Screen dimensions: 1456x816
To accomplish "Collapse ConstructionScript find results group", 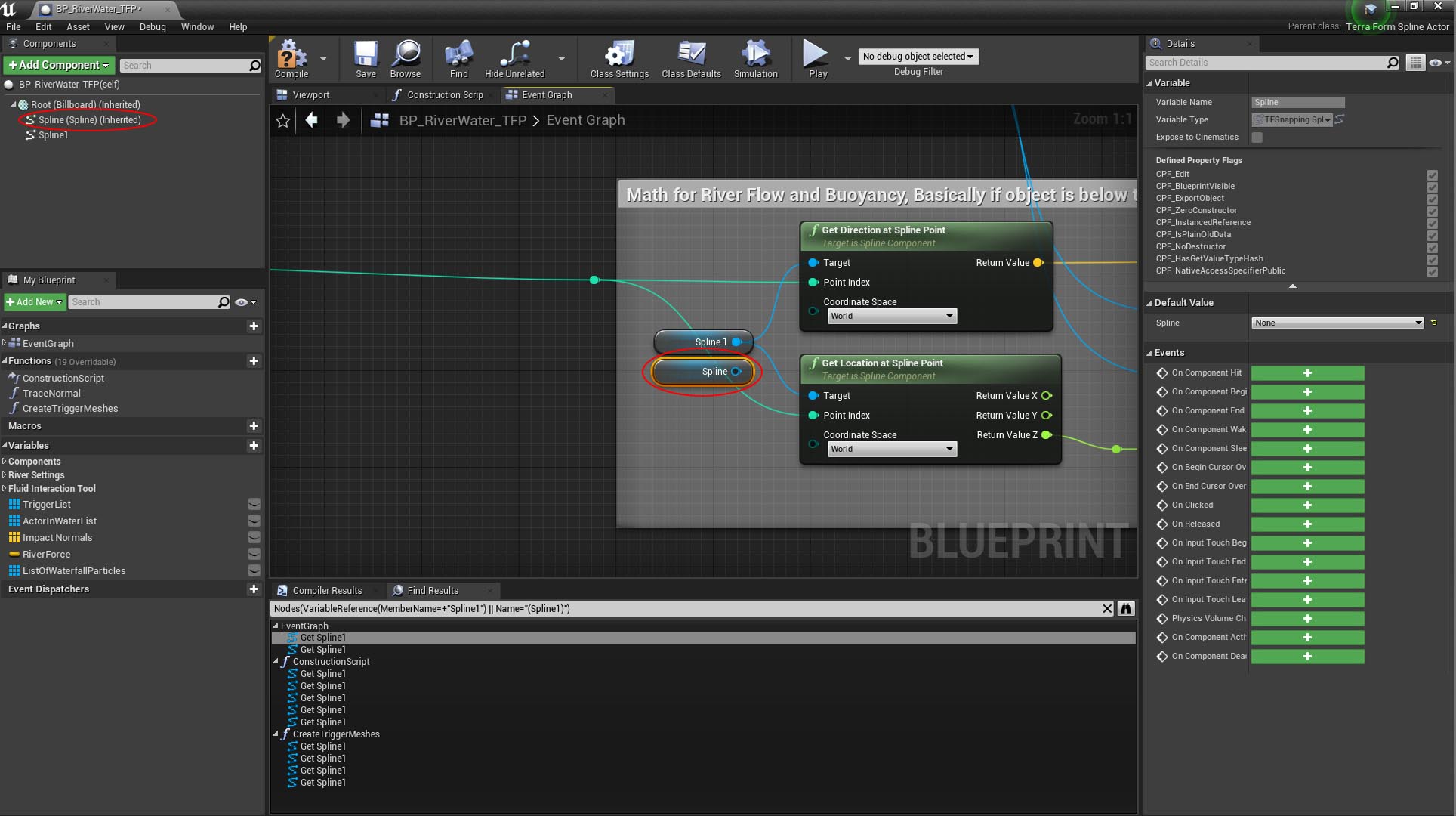I will coord(276,661).
